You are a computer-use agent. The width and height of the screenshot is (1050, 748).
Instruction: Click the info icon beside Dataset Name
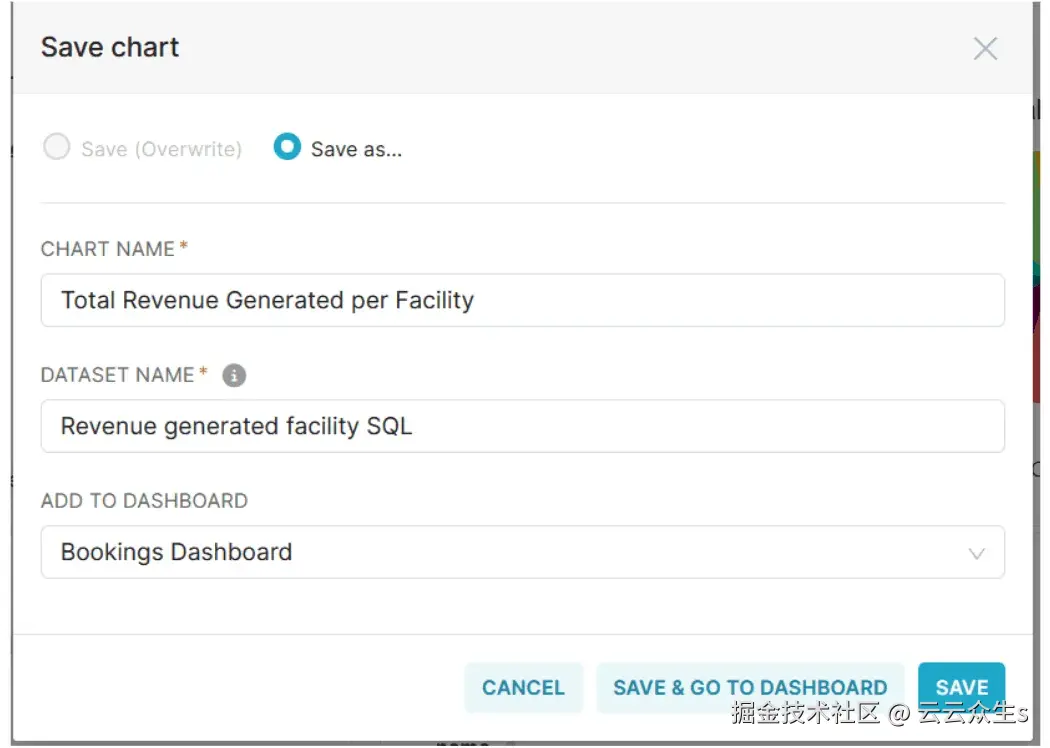[234, 375]
